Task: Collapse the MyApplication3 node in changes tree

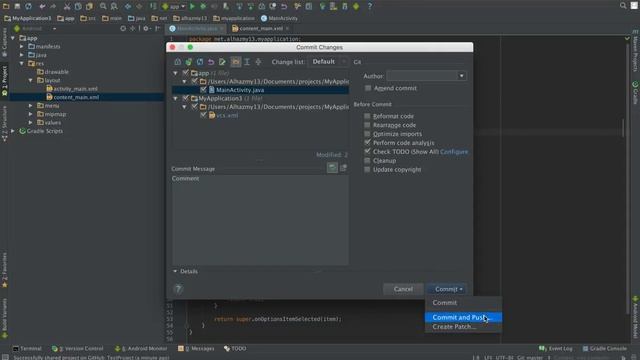Action: [x=176, y=98]
